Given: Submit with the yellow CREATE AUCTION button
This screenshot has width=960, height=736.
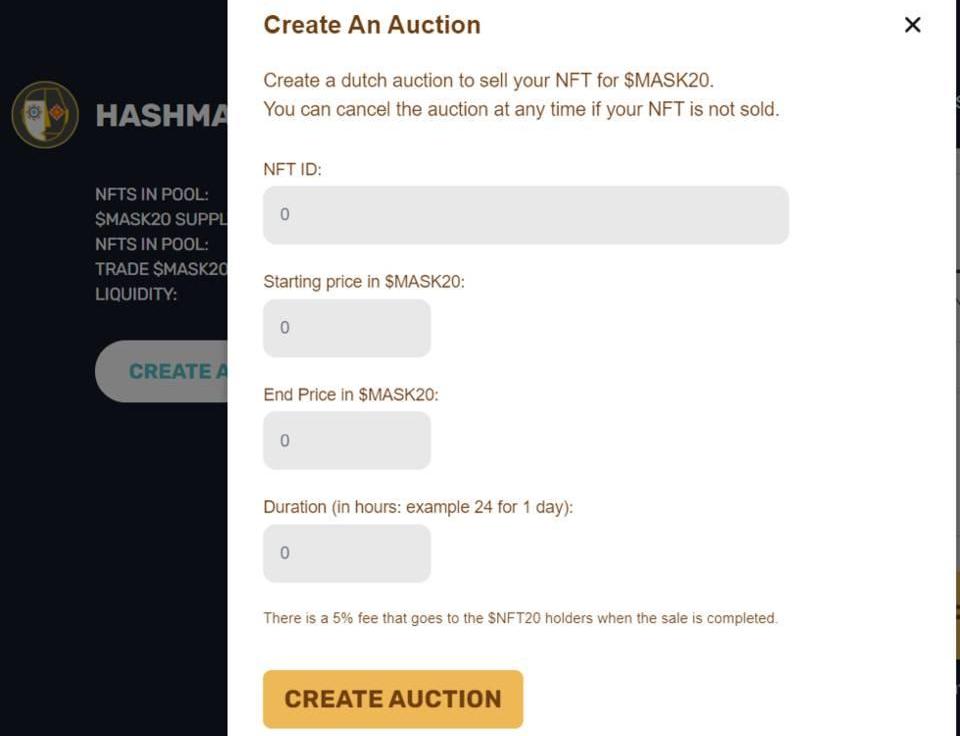Looking at the screenshot, I should [393, 699].
